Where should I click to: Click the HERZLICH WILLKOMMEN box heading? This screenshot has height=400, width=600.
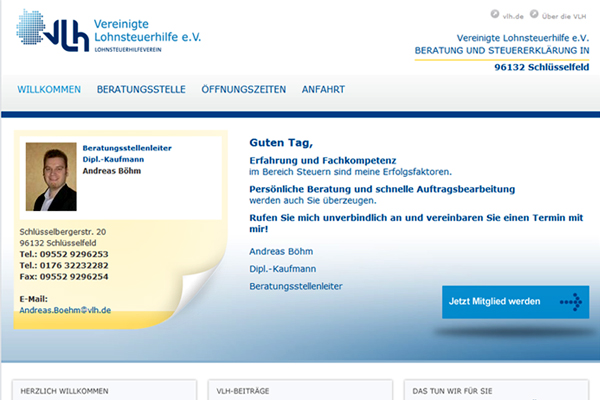click(64, 391)
